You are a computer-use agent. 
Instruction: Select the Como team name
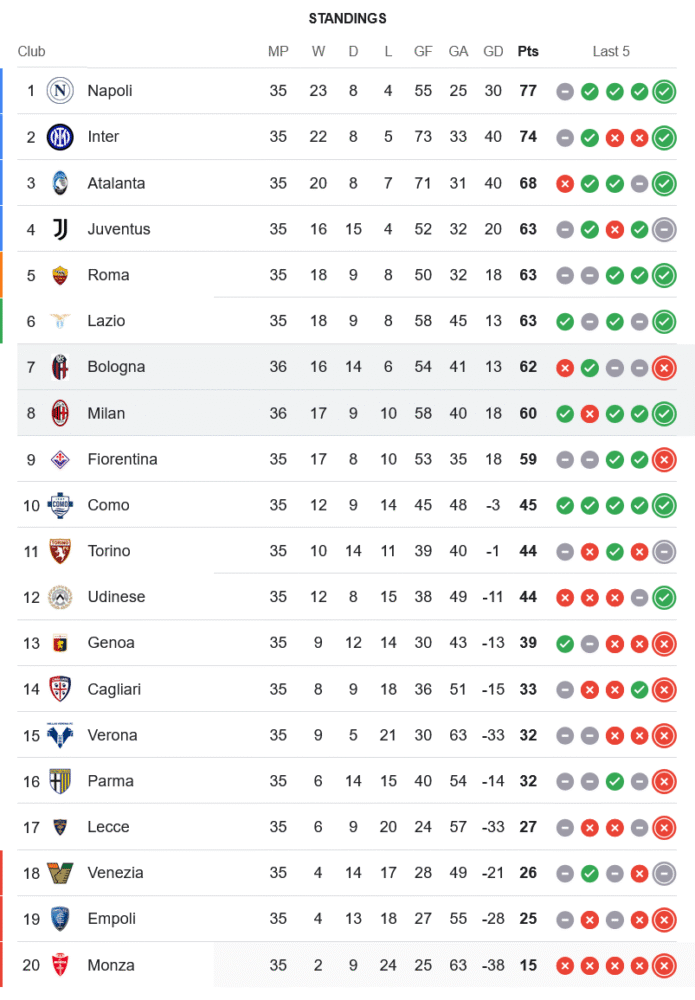click(x=108, y=505)
